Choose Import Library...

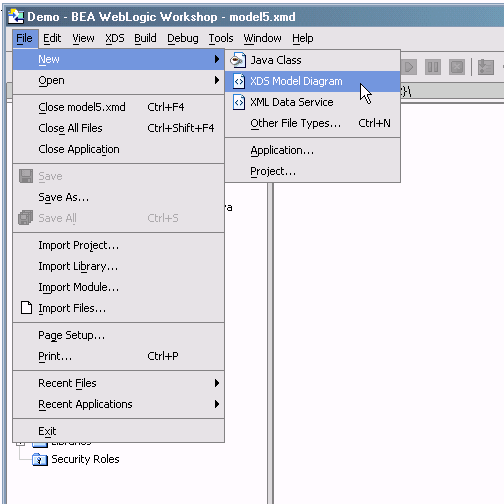pos(119,266)
